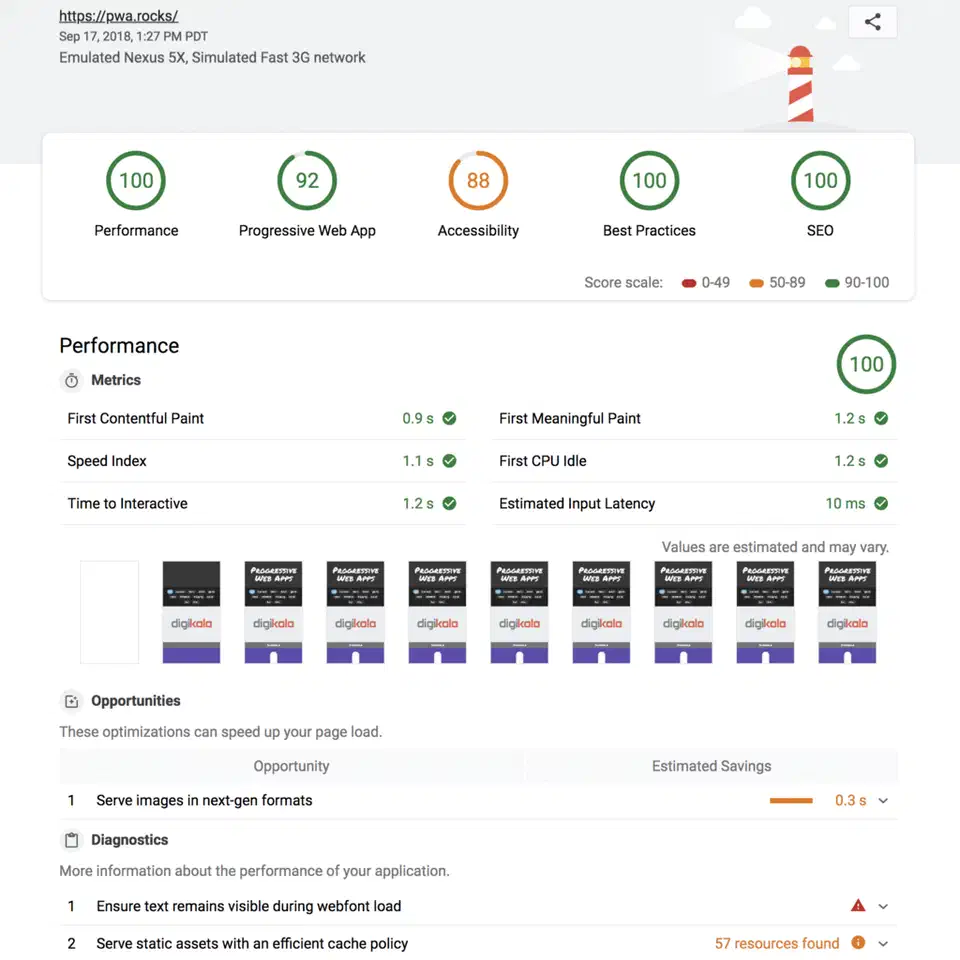960x960 pixels.
Task: Click the orange info icon near 57 resources found
Action: 857,942
